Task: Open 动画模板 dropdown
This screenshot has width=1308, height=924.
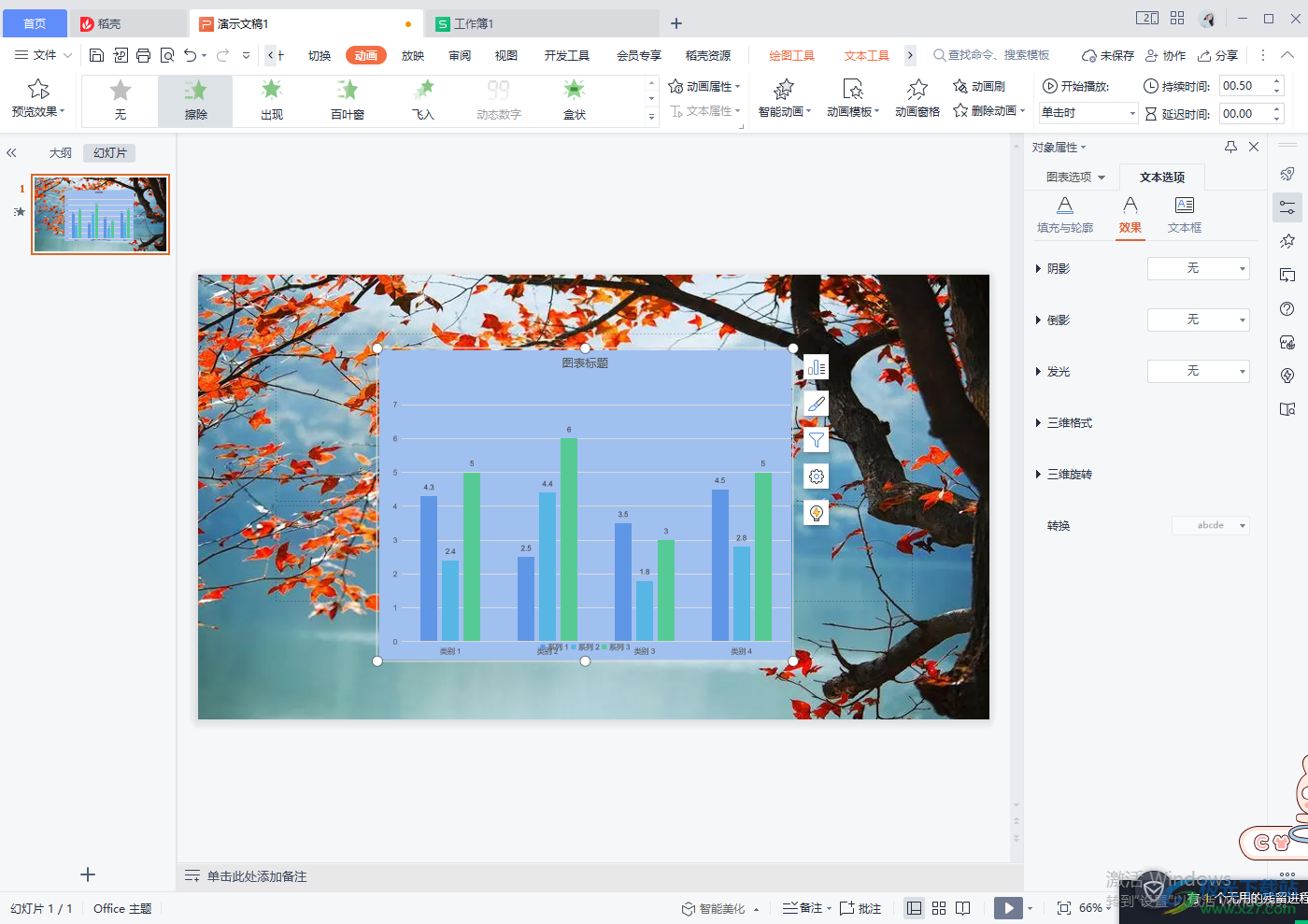Action: tap(853, 99)
